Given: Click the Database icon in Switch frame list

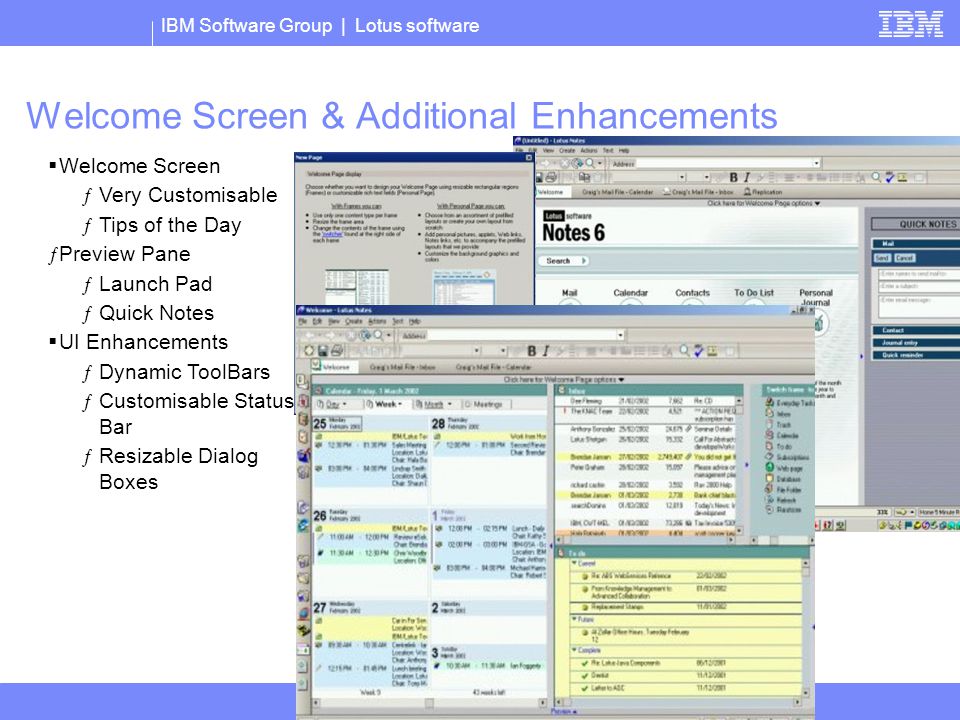Looking at the screenshot, I should (x=770, y=479).
